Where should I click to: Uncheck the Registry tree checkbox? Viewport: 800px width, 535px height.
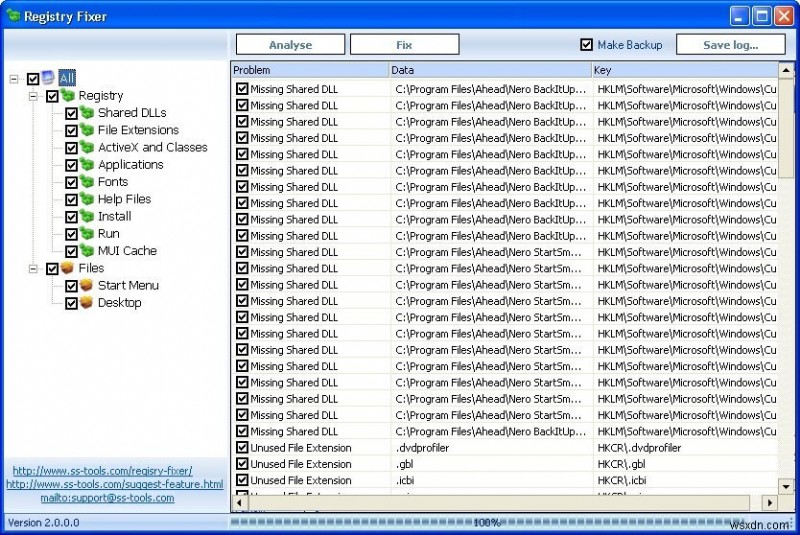pos(52,96)
